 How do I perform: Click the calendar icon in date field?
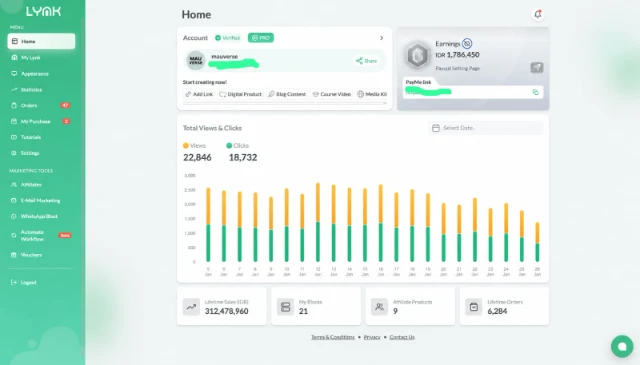[x=436, y=128]
